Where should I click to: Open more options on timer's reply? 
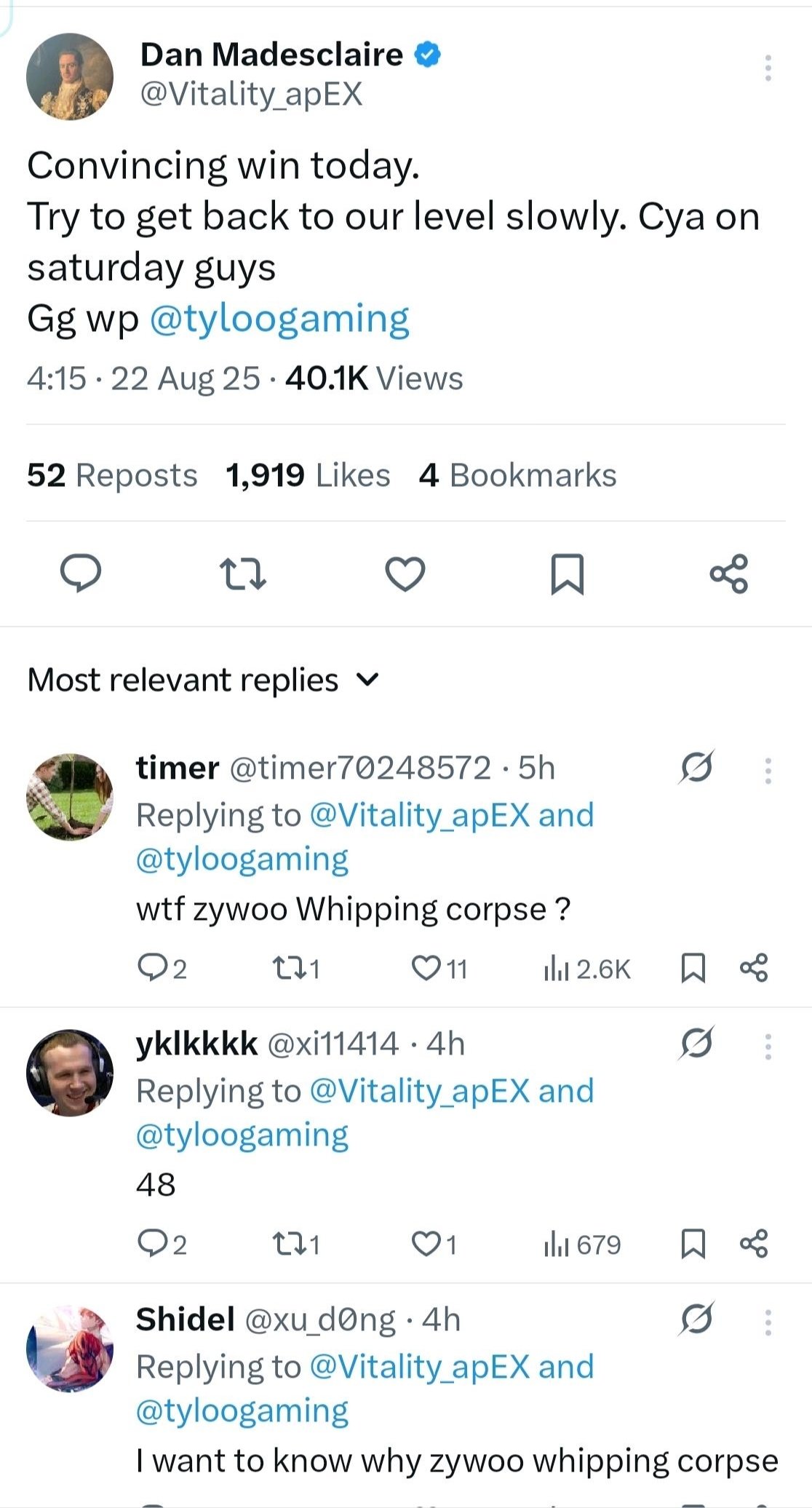tap(768, 771)
